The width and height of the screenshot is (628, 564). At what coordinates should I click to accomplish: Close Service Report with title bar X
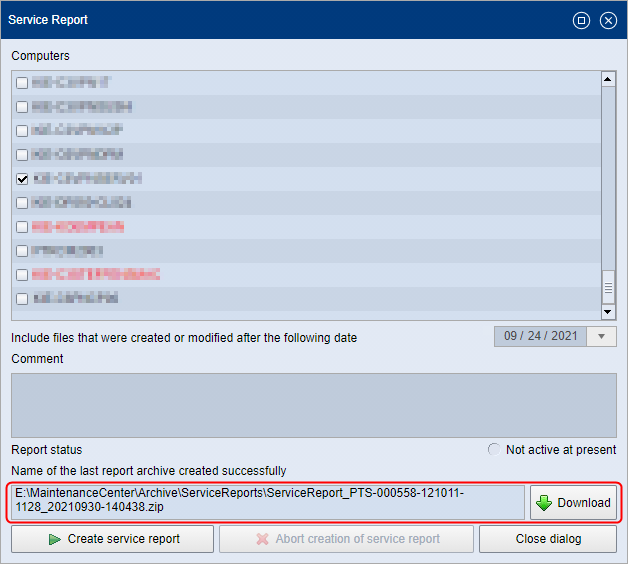point(607,20)
